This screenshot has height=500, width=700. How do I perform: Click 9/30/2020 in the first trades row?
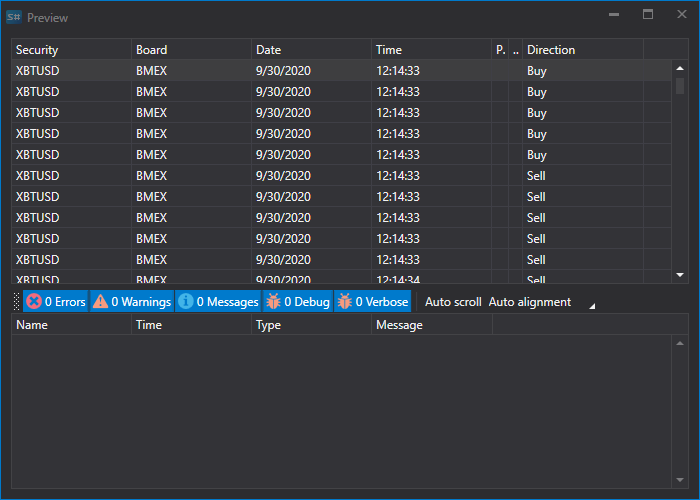coord(312,71)
